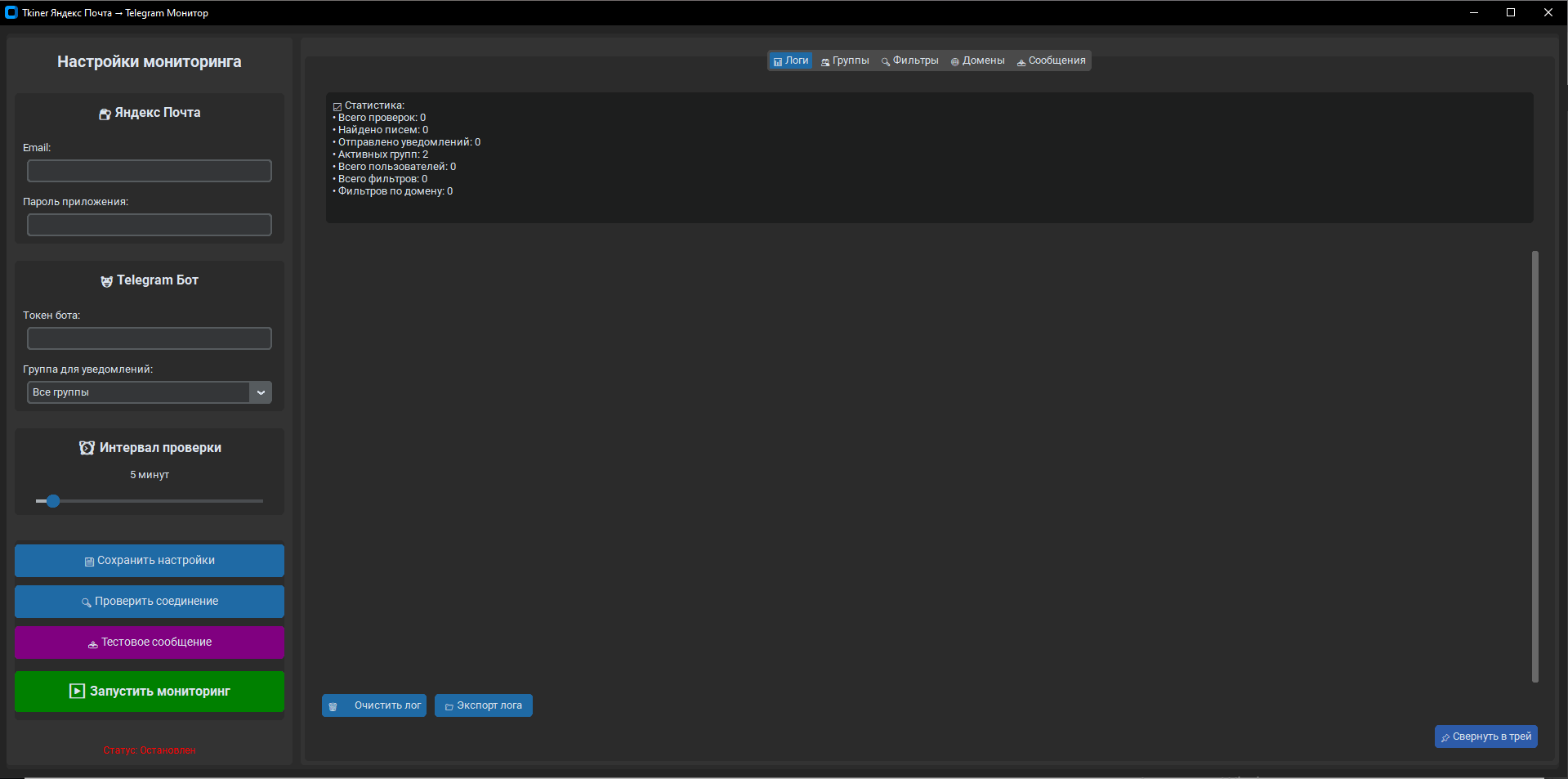Click the trash icon on Очистить лог
This screenshot has width=1568, height=779.
pyautogui.click(x=333, y=706)
